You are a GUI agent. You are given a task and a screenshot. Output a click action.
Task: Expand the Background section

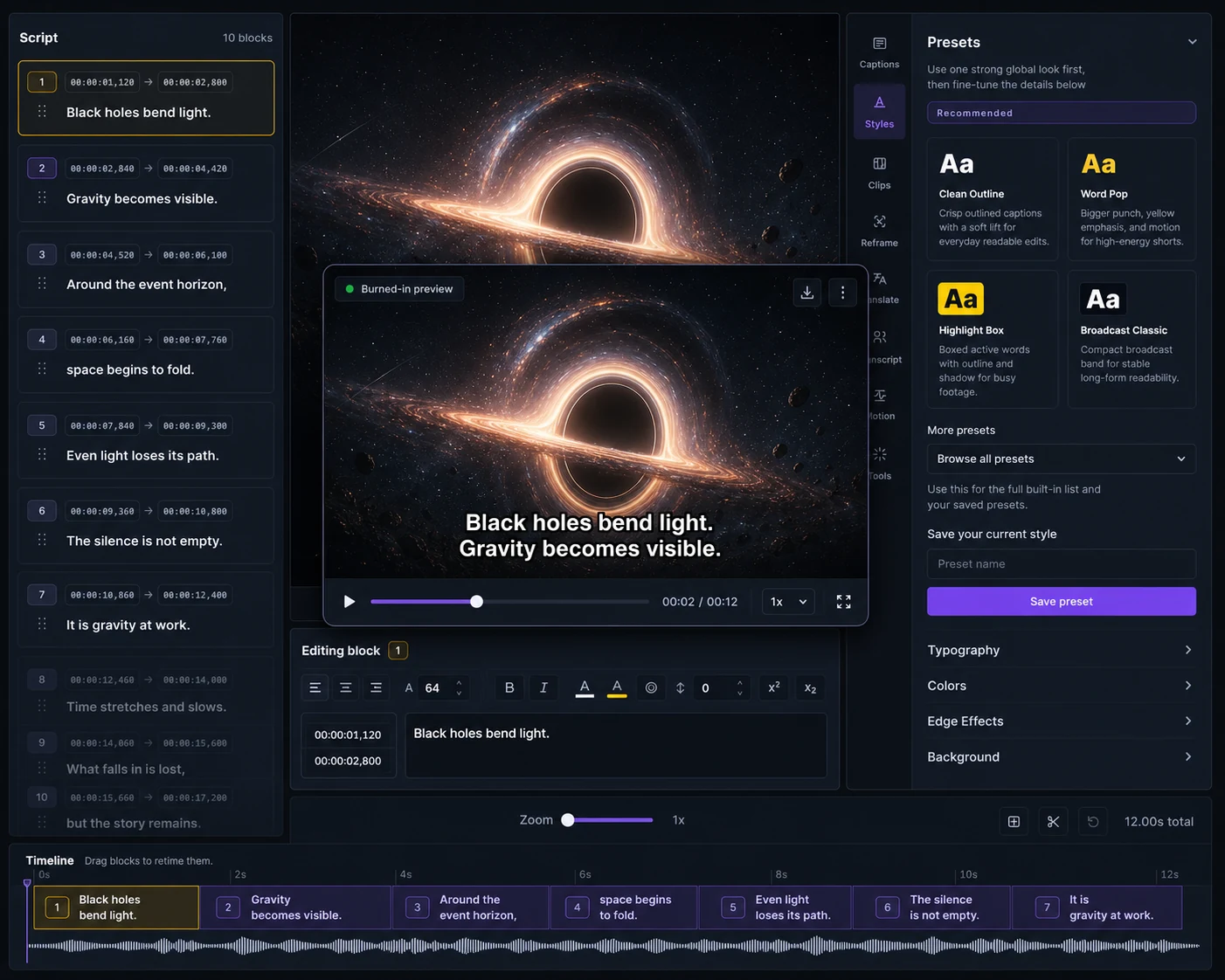point(1061,756)
